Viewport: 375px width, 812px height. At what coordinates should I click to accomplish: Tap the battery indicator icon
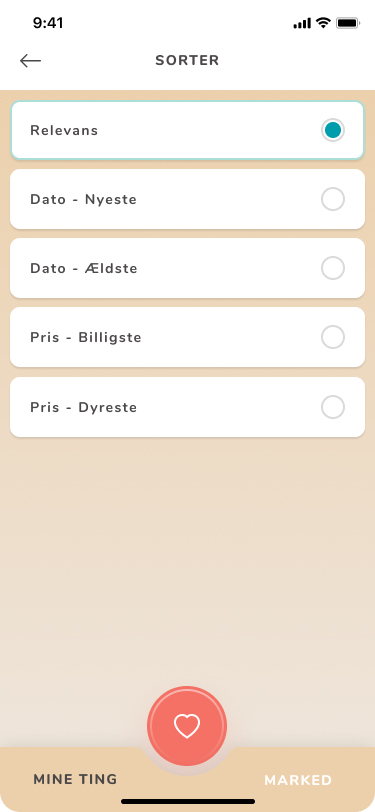pos(348,23)
